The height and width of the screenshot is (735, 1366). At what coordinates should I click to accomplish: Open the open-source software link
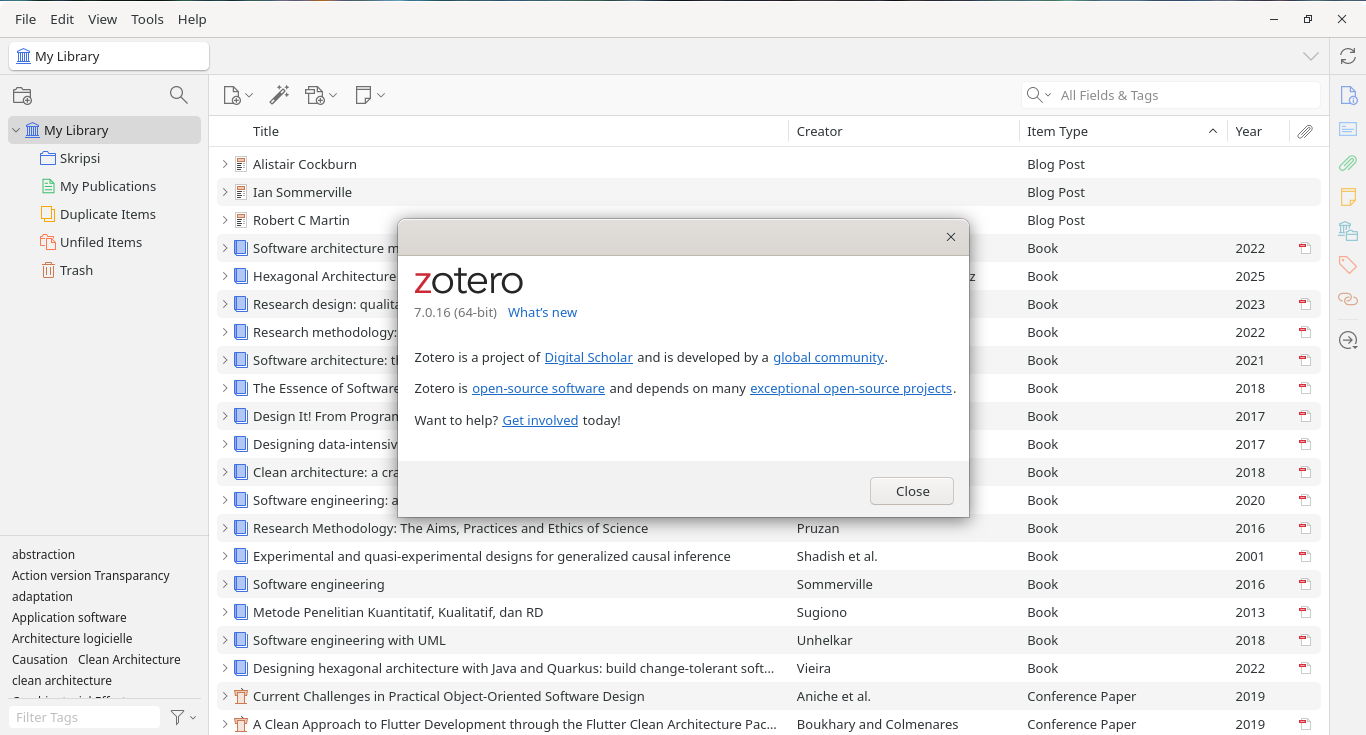click(538, 388)
